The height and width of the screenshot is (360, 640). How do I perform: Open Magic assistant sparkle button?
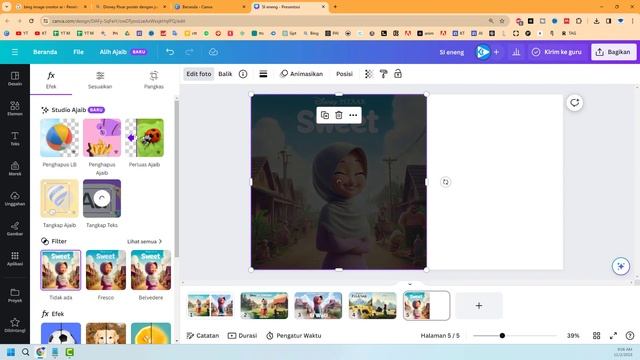point(621,266)
